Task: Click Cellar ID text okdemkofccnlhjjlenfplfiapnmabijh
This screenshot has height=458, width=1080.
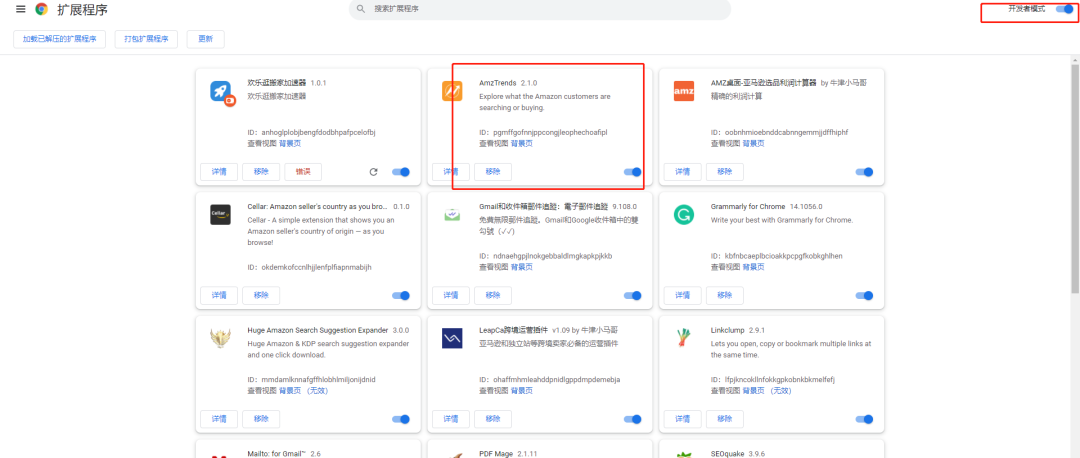Action: 317,267
